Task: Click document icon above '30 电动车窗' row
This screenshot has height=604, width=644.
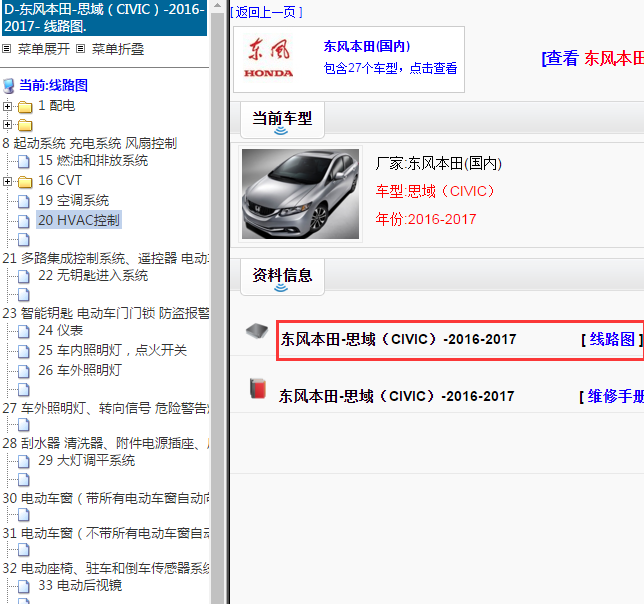Action: click(24, 479)
